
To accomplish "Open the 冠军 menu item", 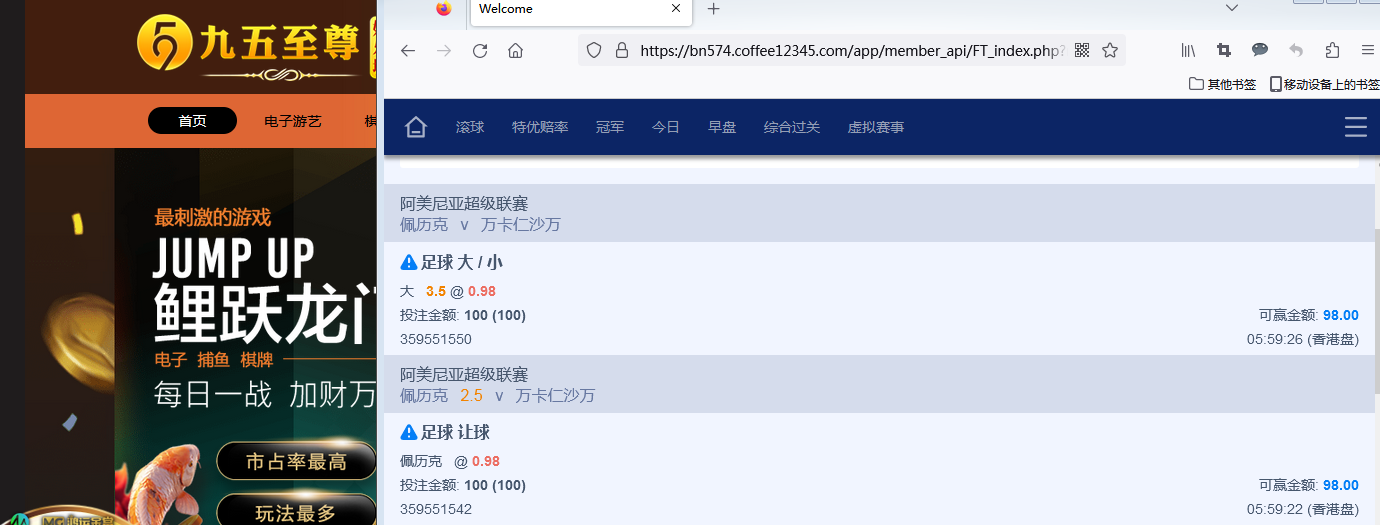I will [x=610, y=127].
